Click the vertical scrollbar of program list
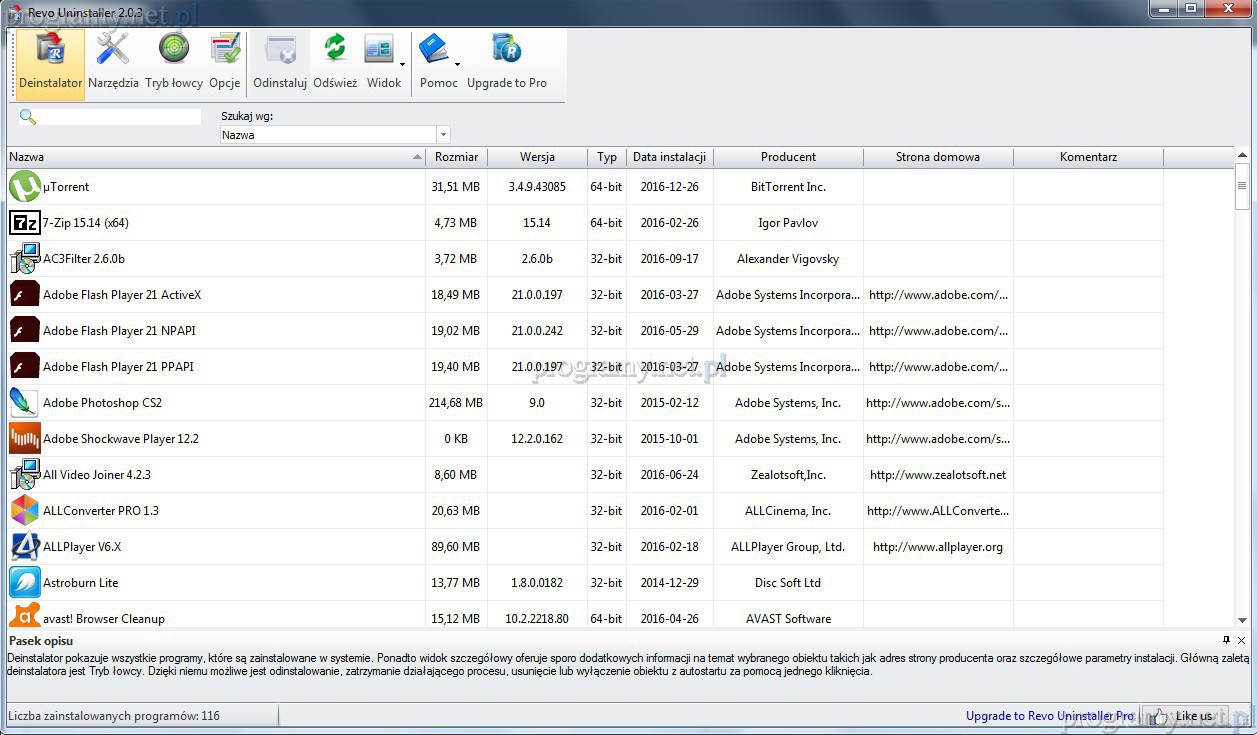Image resolution: width=1257 pixels, height=735 pixels. click(x=1242, y=400)
